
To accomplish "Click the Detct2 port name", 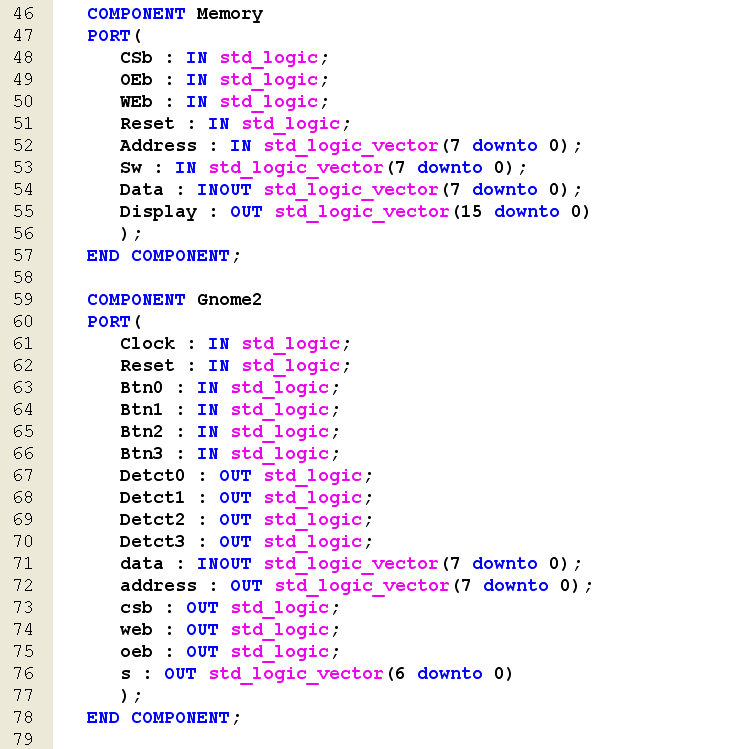I will (152, 520).
